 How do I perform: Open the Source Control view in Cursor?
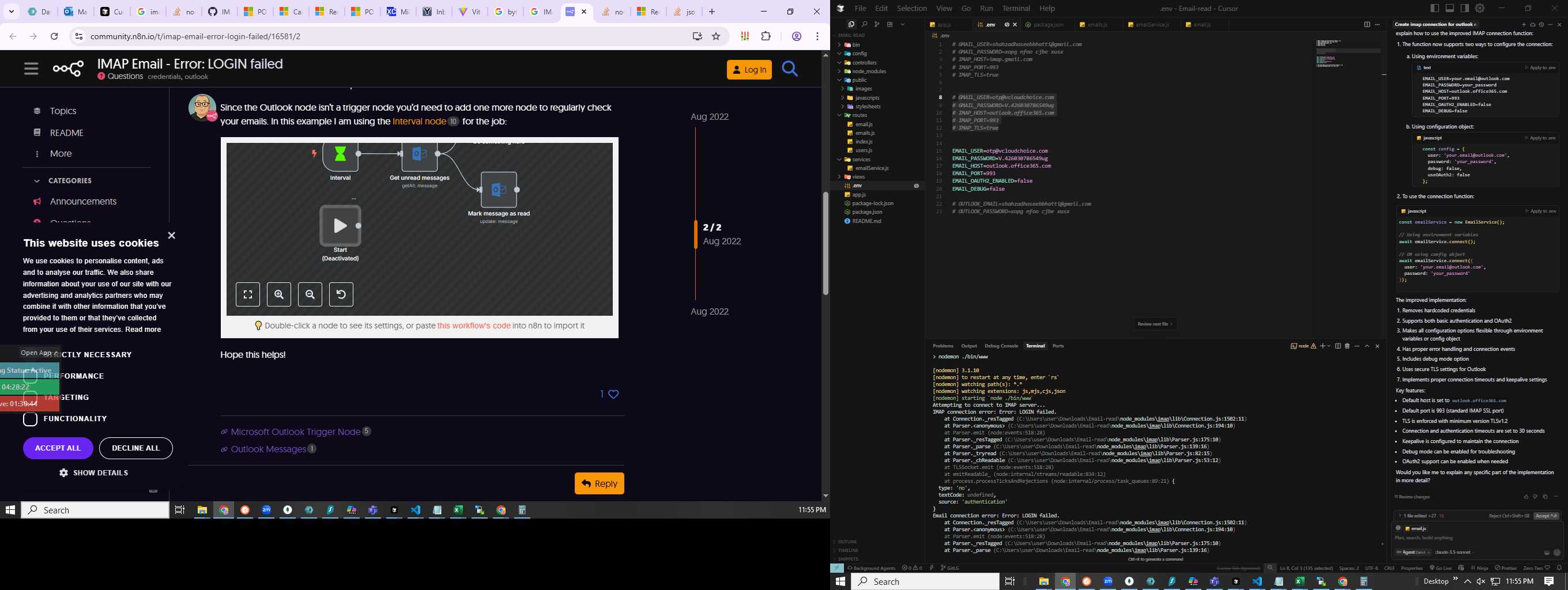[x=877, y=24]
